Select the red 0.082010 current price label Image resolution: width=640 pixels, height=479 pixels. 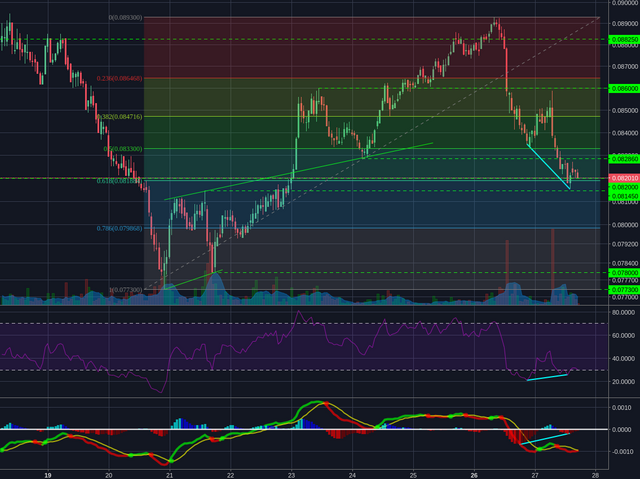[x=624, y=178]
